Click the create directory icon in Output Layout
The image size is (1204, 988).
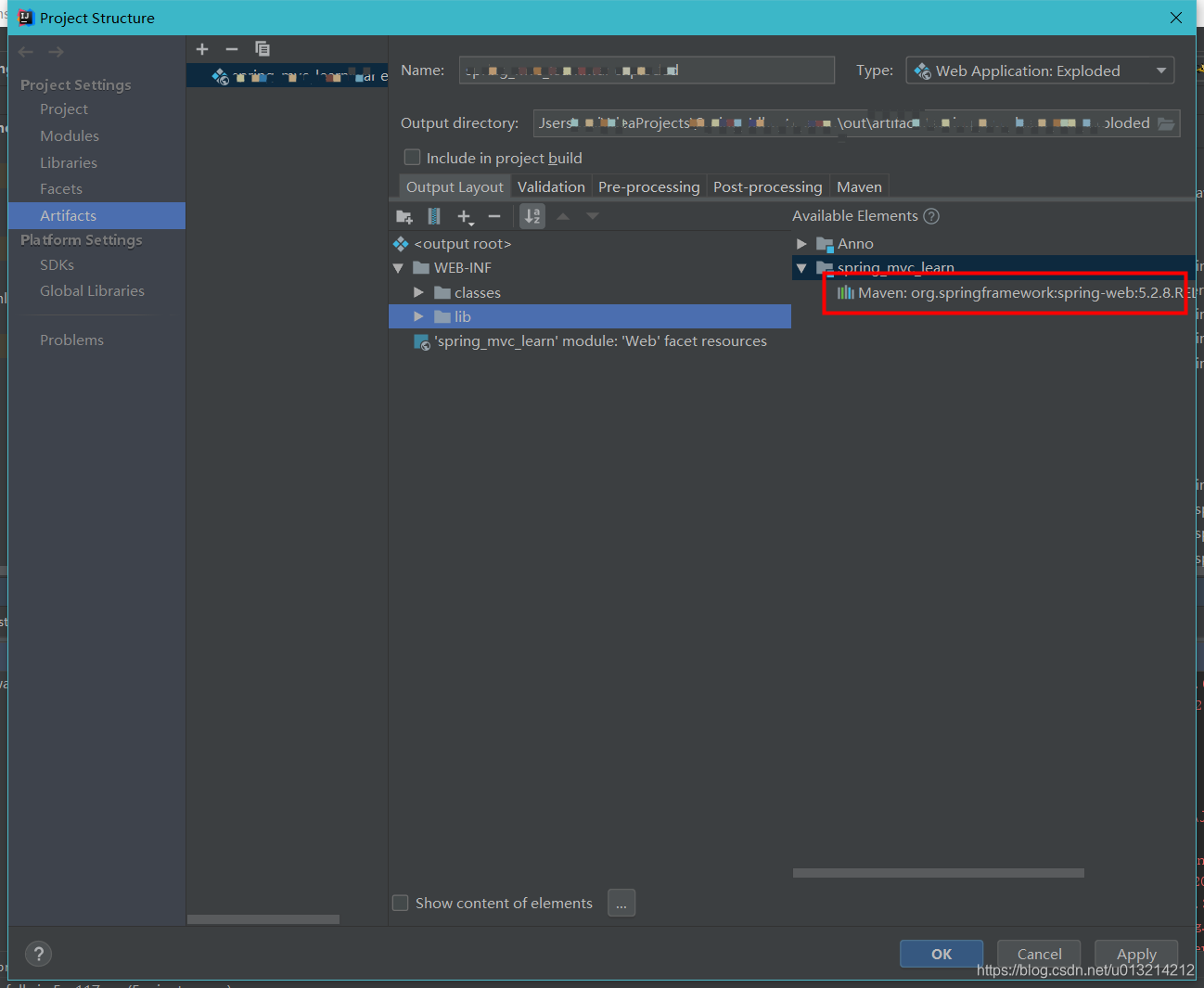404,216
